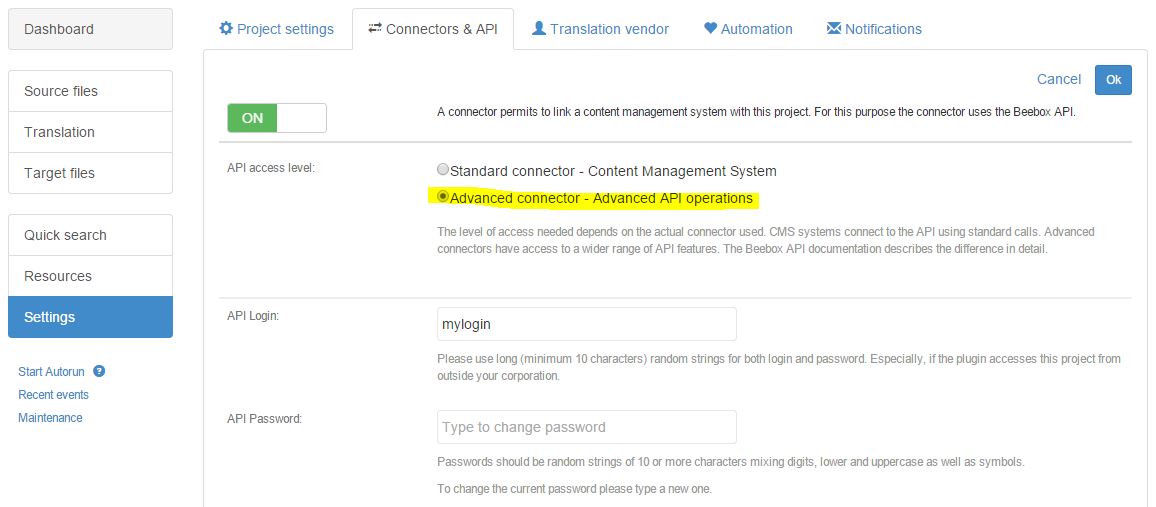Click the envelope icon on Notifications
Screen dimensions: 1156x507
pyautogui.click(x=834, y=29)
